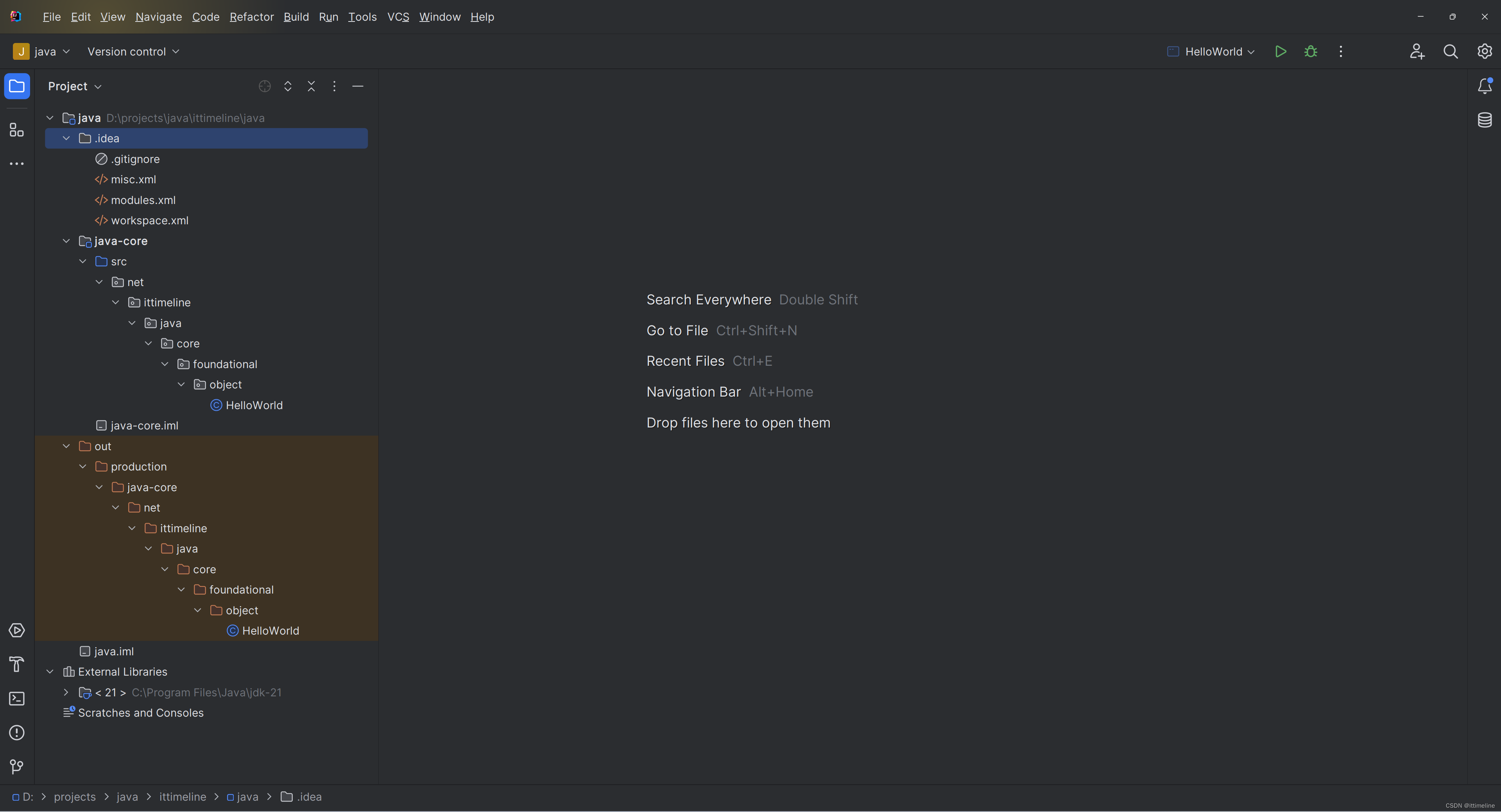Image resolution: width=1501 pixels, height=812 pixels.
Task: Click the Run button to execute HelloWorld
Action: (1281, 52)
